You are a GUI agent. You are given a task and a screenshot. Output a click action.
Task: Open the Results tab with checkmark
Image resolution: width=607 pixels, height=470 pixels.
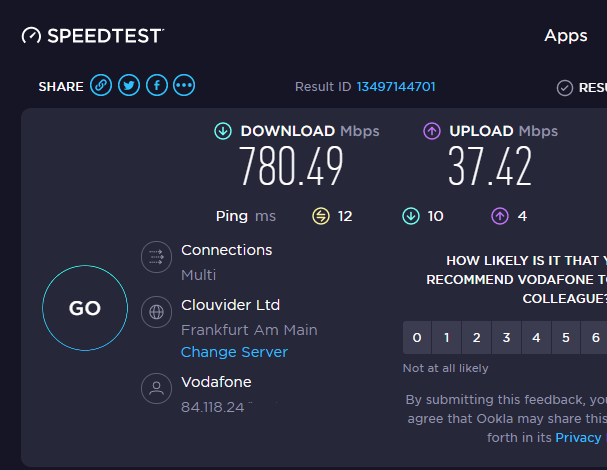coord(581,88)
